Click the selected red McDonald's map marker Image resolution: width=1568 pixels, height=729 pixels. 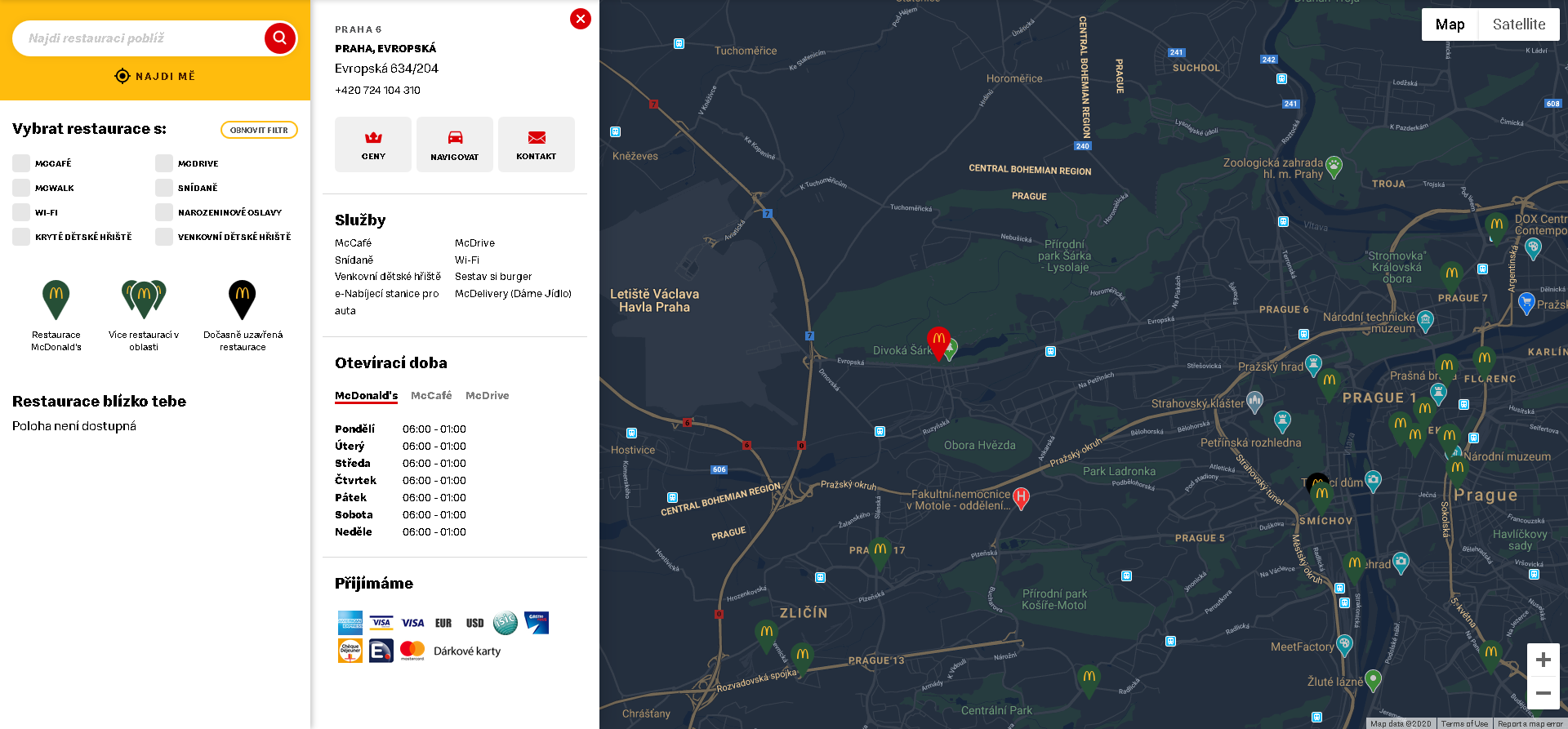pos(938,341)
